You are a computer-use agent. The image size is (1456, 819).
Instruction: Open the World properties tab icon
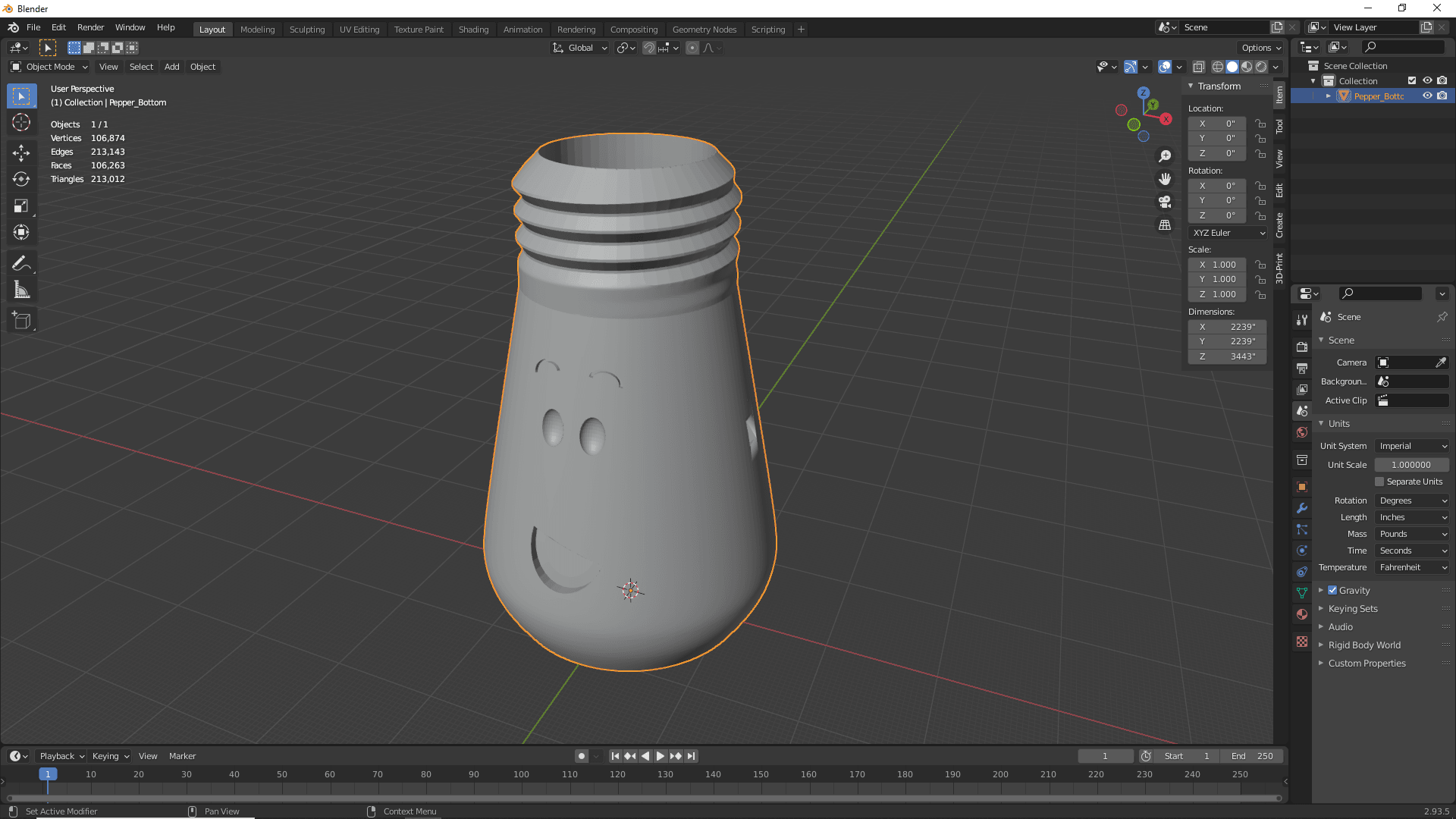click(1302, 432)
